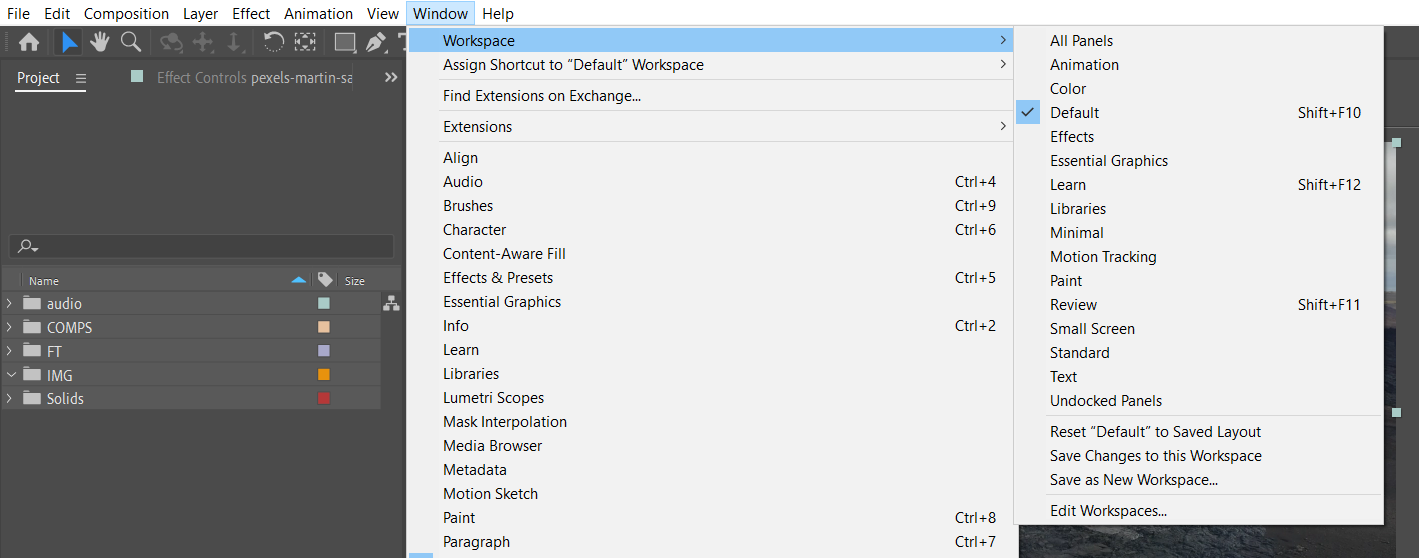Screen dimensions: 1419x558
Task: Toggle the Audio panel on
Action: coord(463,182)
